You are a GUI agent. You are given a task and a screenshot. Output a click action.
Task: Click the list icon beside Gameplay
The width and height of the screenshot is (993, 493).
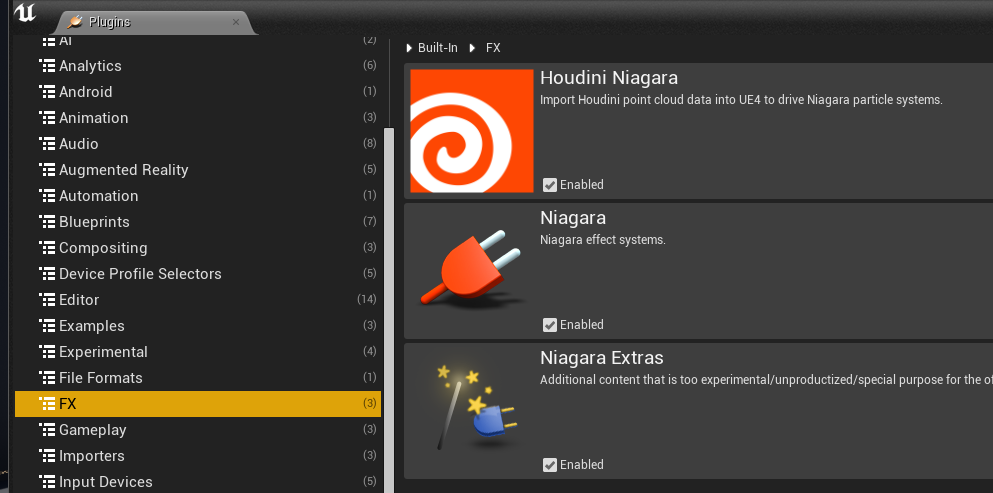(47, 430)
